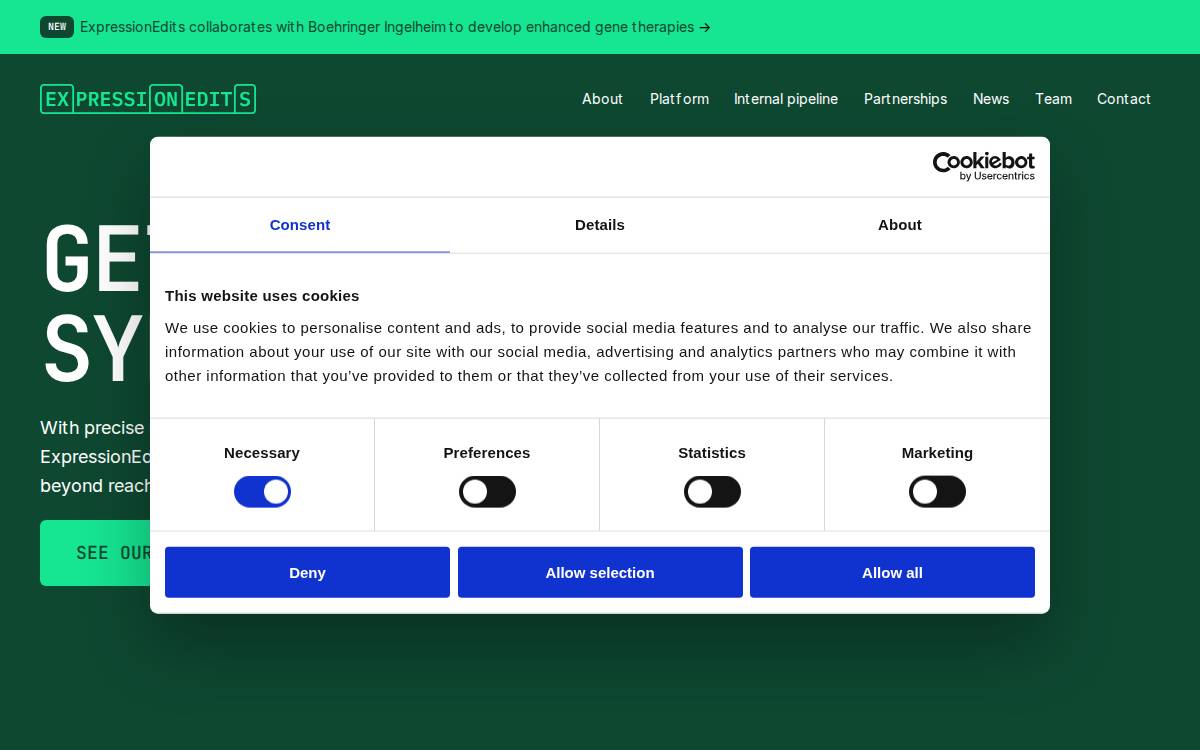Click the Marketing category label

pyautogui.click(x=937, y=453)
